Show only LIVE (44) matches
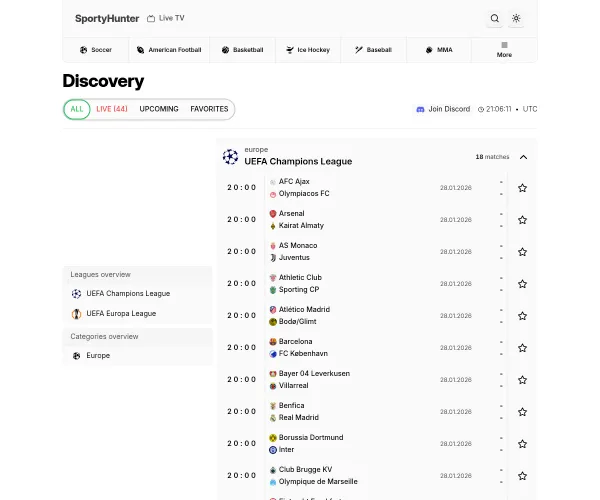 point(112,109)
